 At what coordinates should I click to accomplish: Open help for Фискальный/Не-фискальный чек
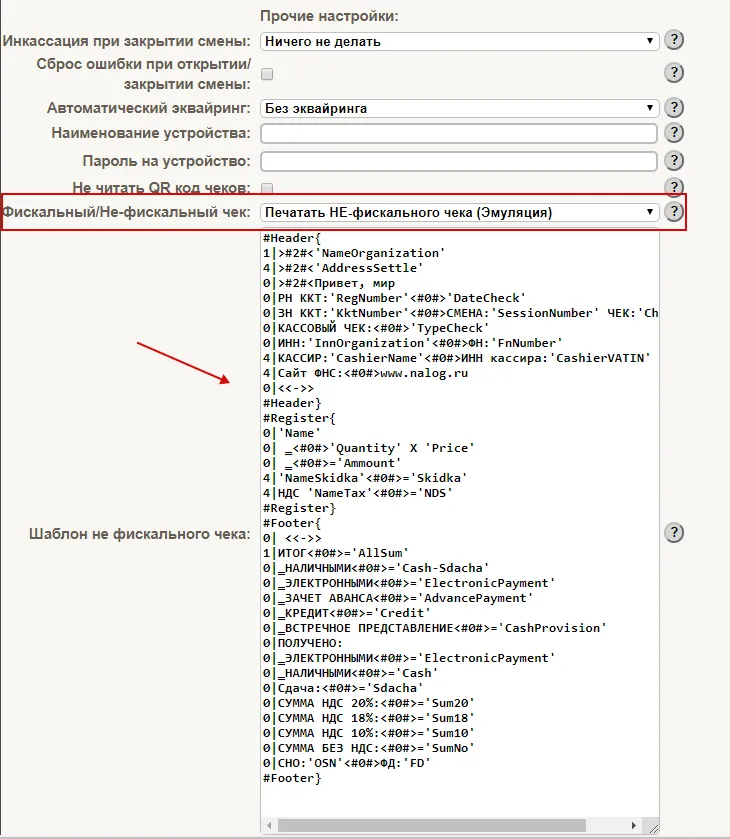pos(674,212)
